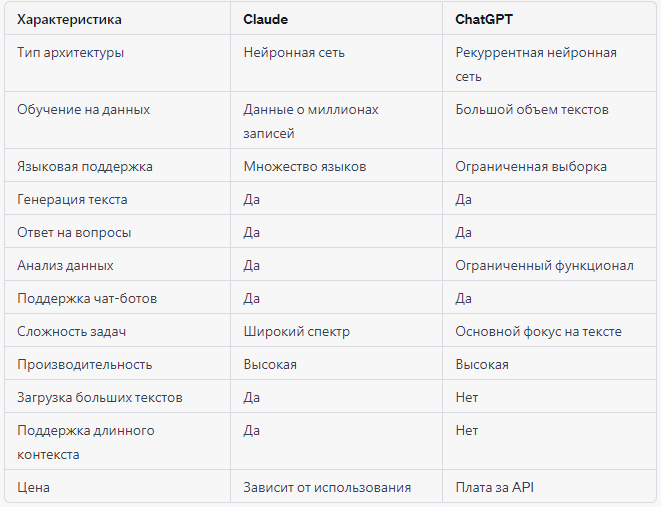This screenshot has width=661, height=507.
Task: Click the 'Загрузка больших текстов' row label
Action: (x=100, y=397)
